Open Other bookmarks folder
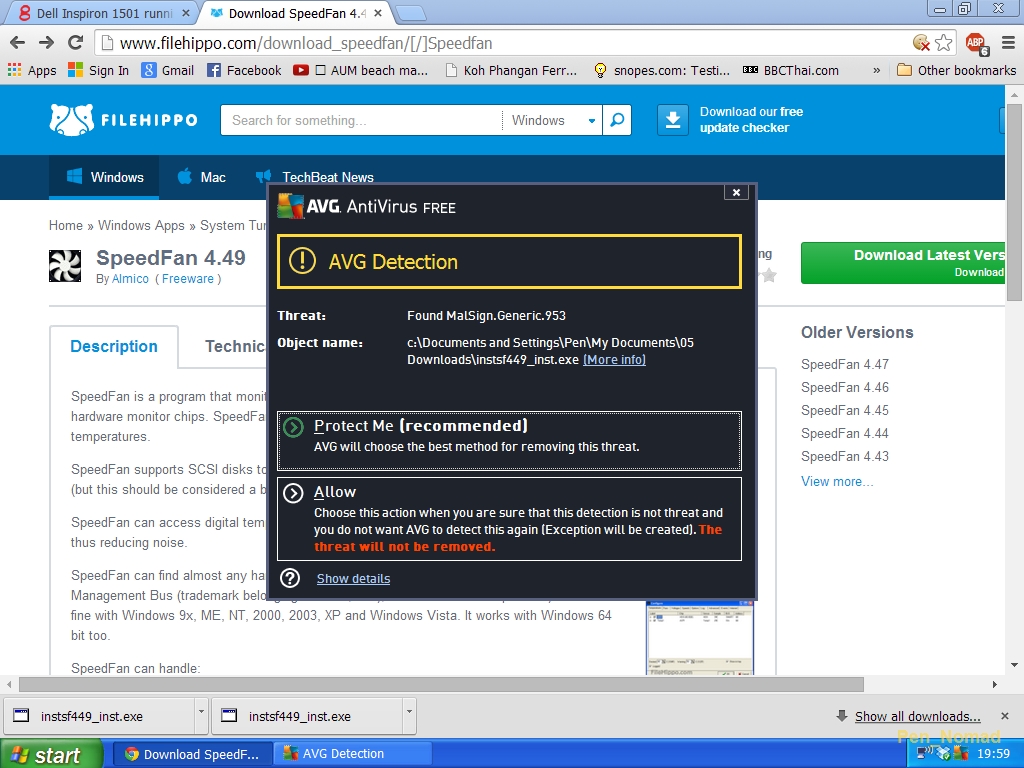Image resolution: width=1024 pixels, height=768 pixels. pyautogui.click(x=957, y=71)
